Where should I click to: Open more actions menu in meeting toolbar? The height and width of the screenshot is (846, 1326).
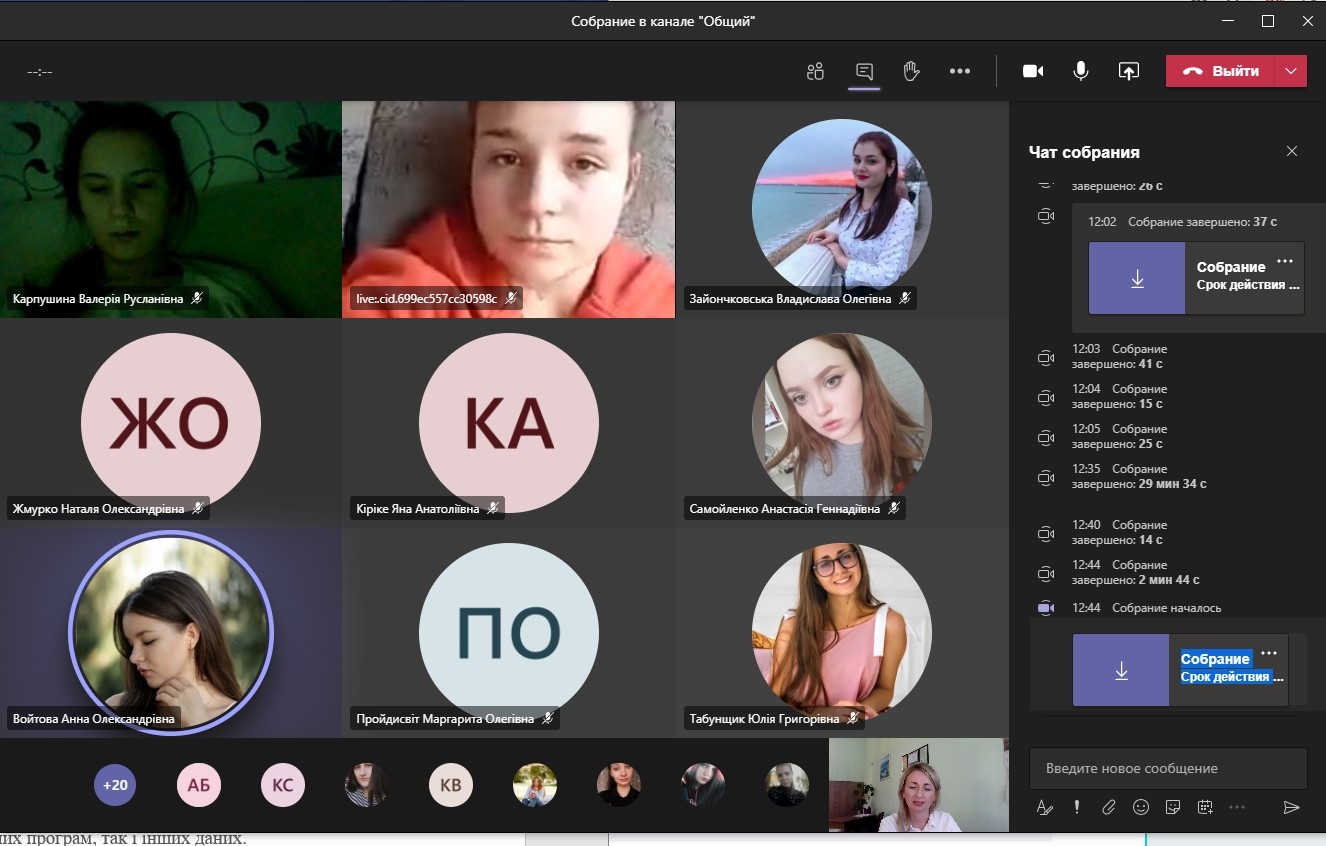coord(960,71)
